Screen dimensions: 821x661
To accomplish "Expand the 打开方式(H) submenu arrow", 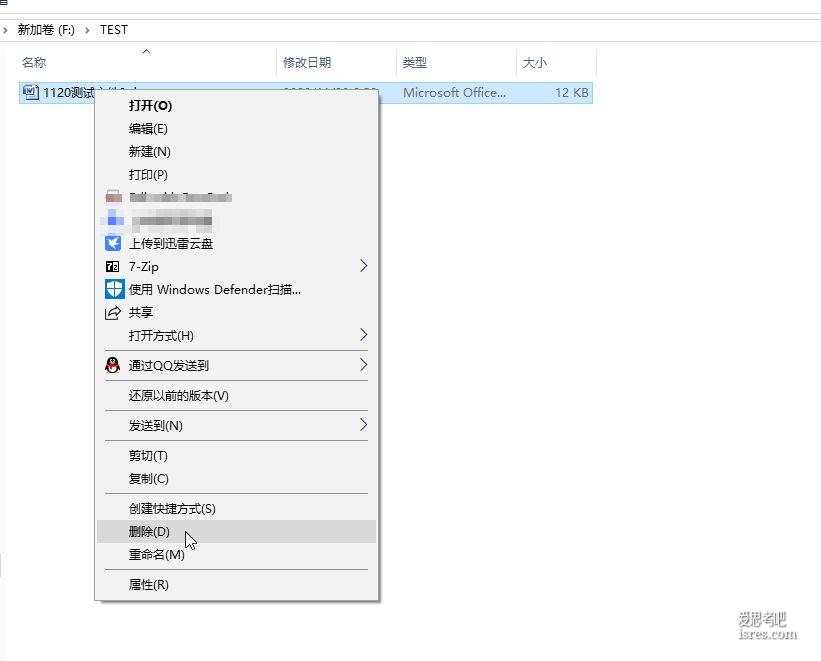I will pyautogui.click(x=364, y=335).
